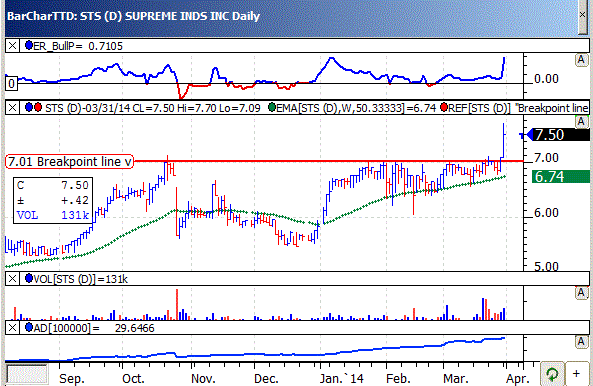Click the Jan.`14 date axis label
This screenshot has height=386, width=593.
point(342,378)
